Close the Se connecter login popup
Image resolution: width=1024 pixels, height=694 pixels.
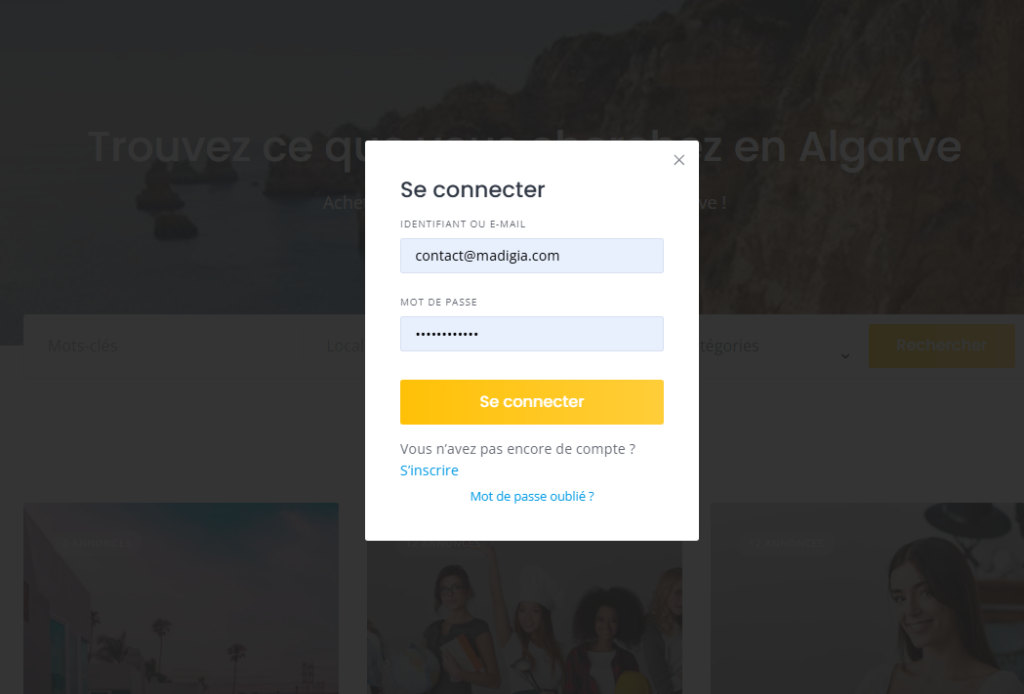679,160
